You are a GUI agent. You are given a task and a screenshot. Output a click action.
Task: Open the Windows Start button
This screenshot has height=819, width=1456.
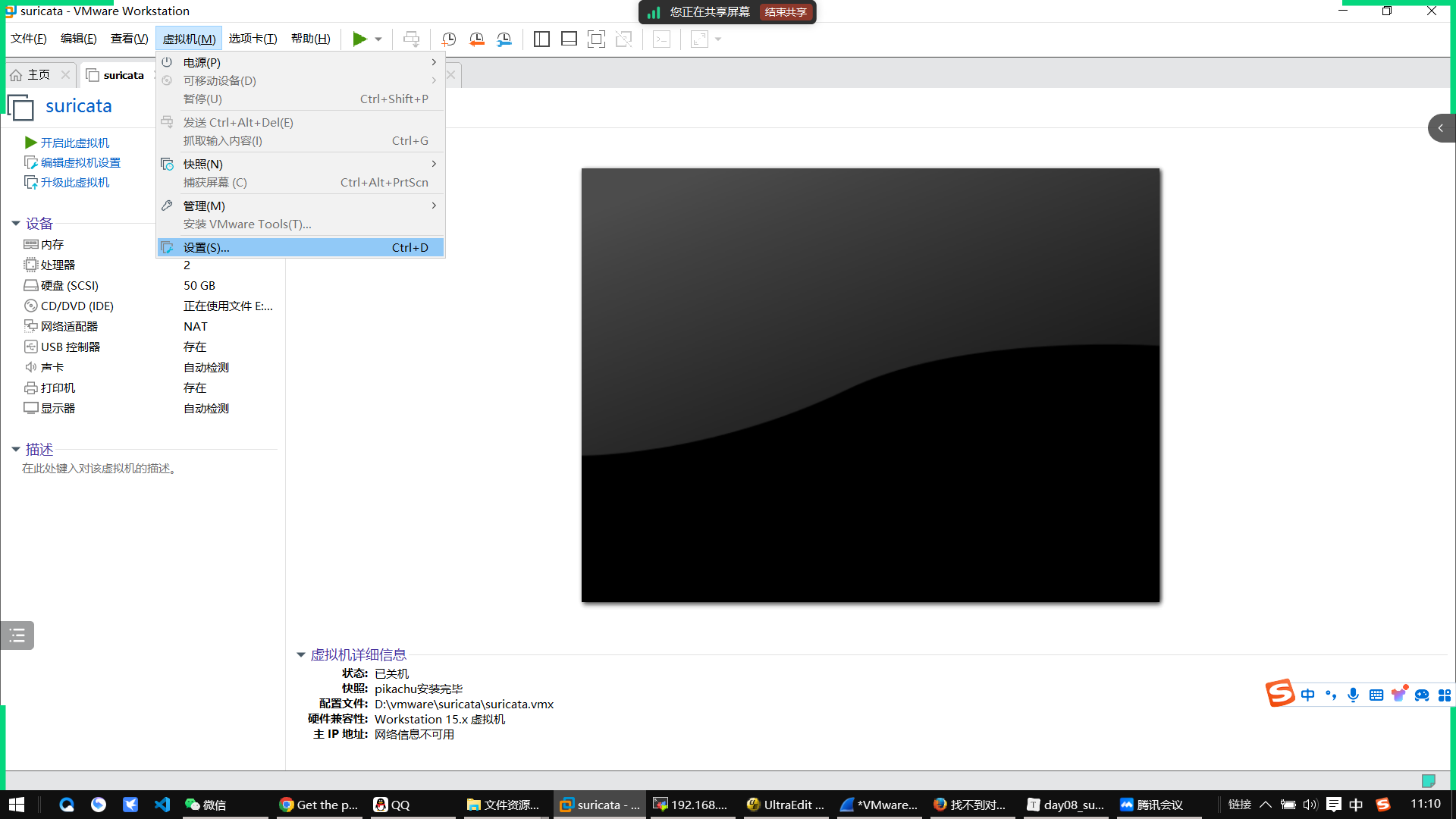17,805
